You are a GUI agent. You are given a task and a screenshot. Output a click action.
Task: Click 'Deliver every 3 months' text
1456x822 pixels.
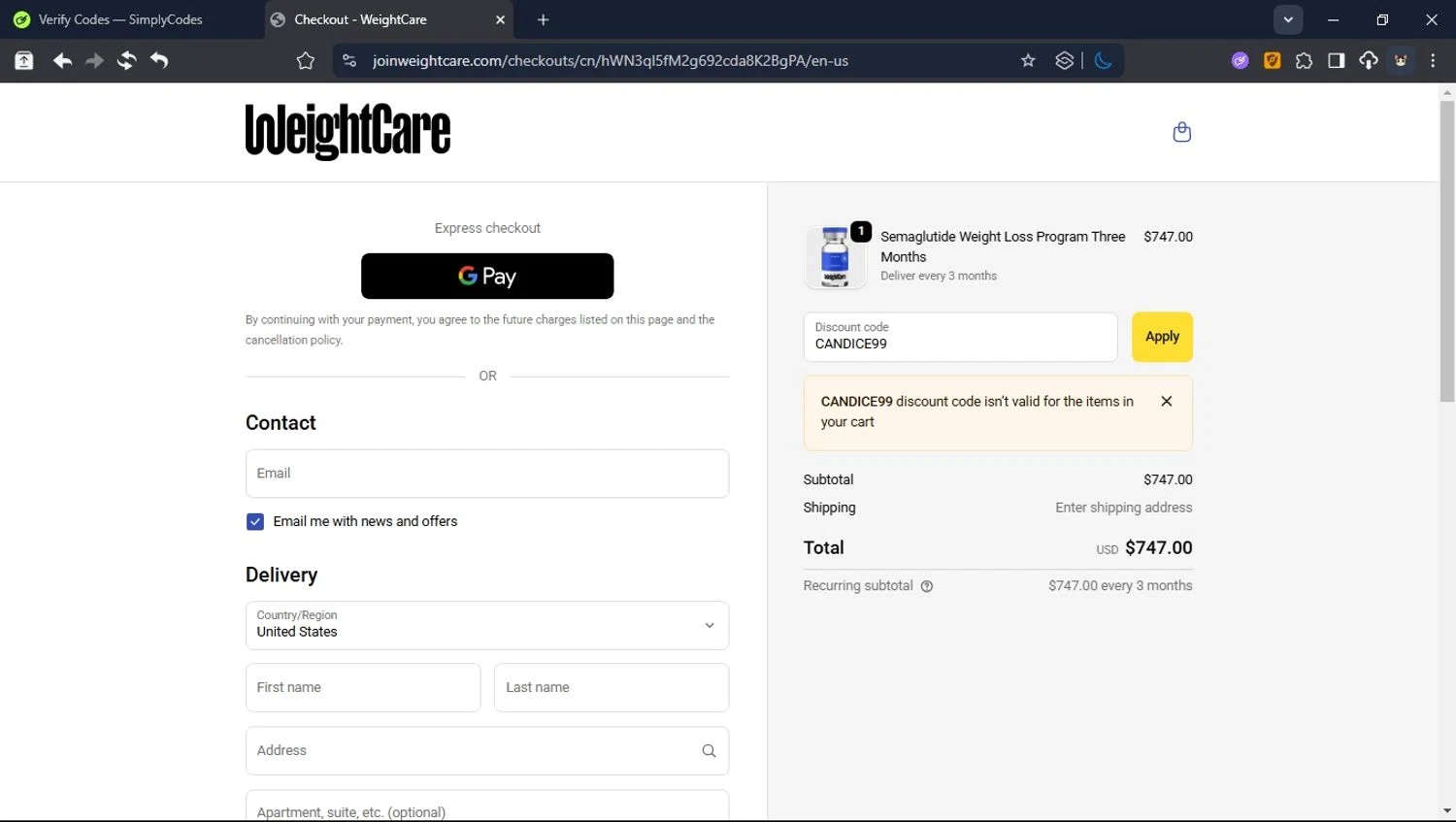pyautogui.click(x=939, y=276)
